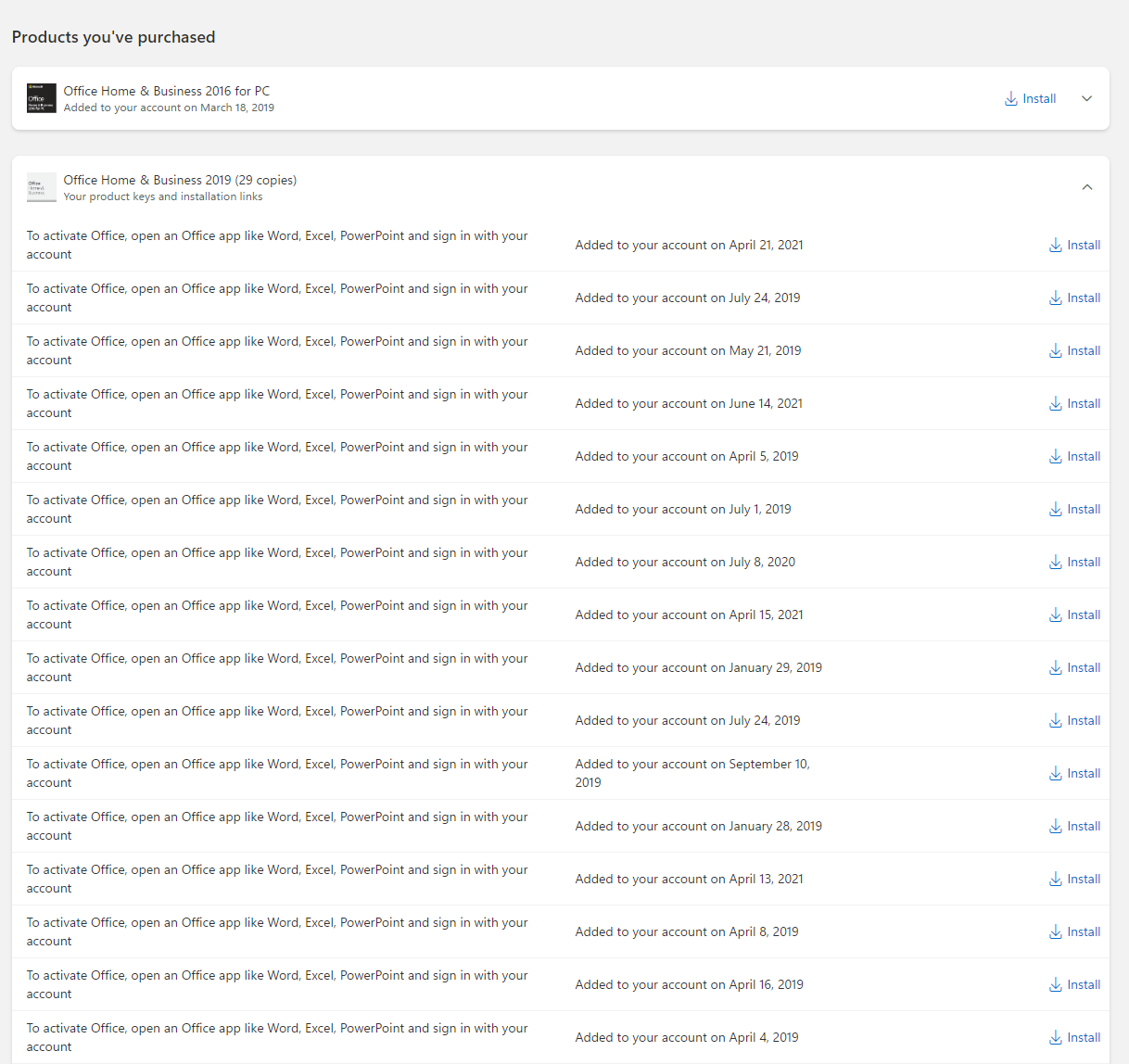Click date text 'April 4, 2019'
The image size is (1129, 1064).
click(x=764, y=1037)
